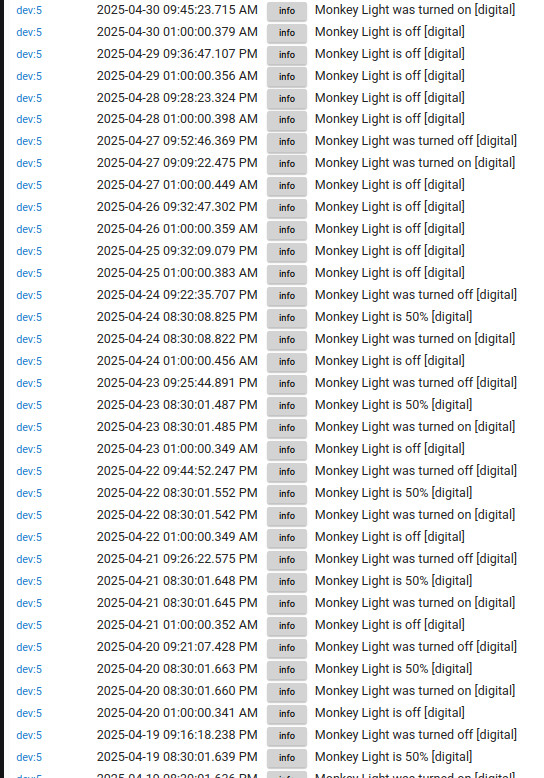Screen dimensions: 544x778
Task: Select dev:5 link at 2025-04-28 09:28:23.324 PM
Action: click(29, 98)
